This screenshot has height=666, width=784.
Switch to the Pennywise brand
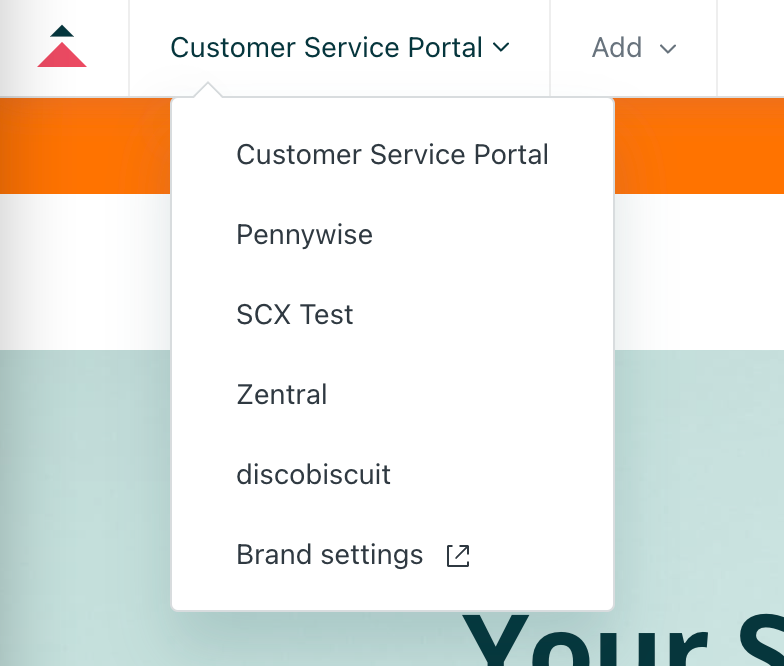click(392, 234)
